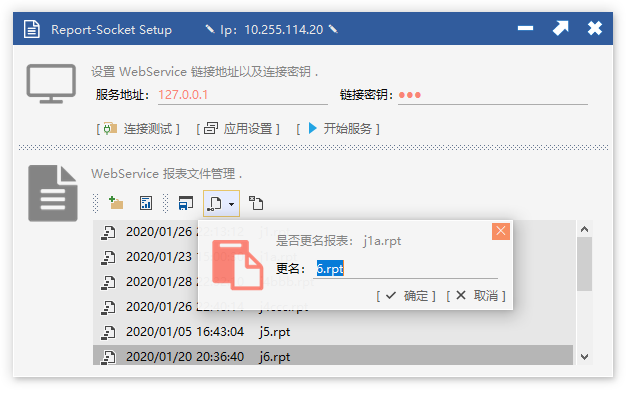Image resolution: width=633 pixels, height=396 pixels.
Task: Click the 服务地址 field showing 127.0.0.1
Action: [242, 95]
